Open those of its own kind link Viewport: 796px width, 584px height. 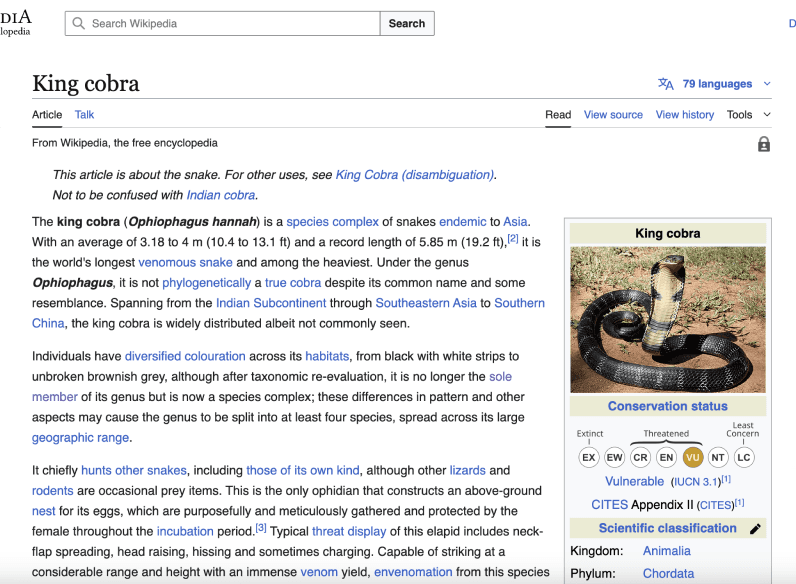[x=303, y=471]
